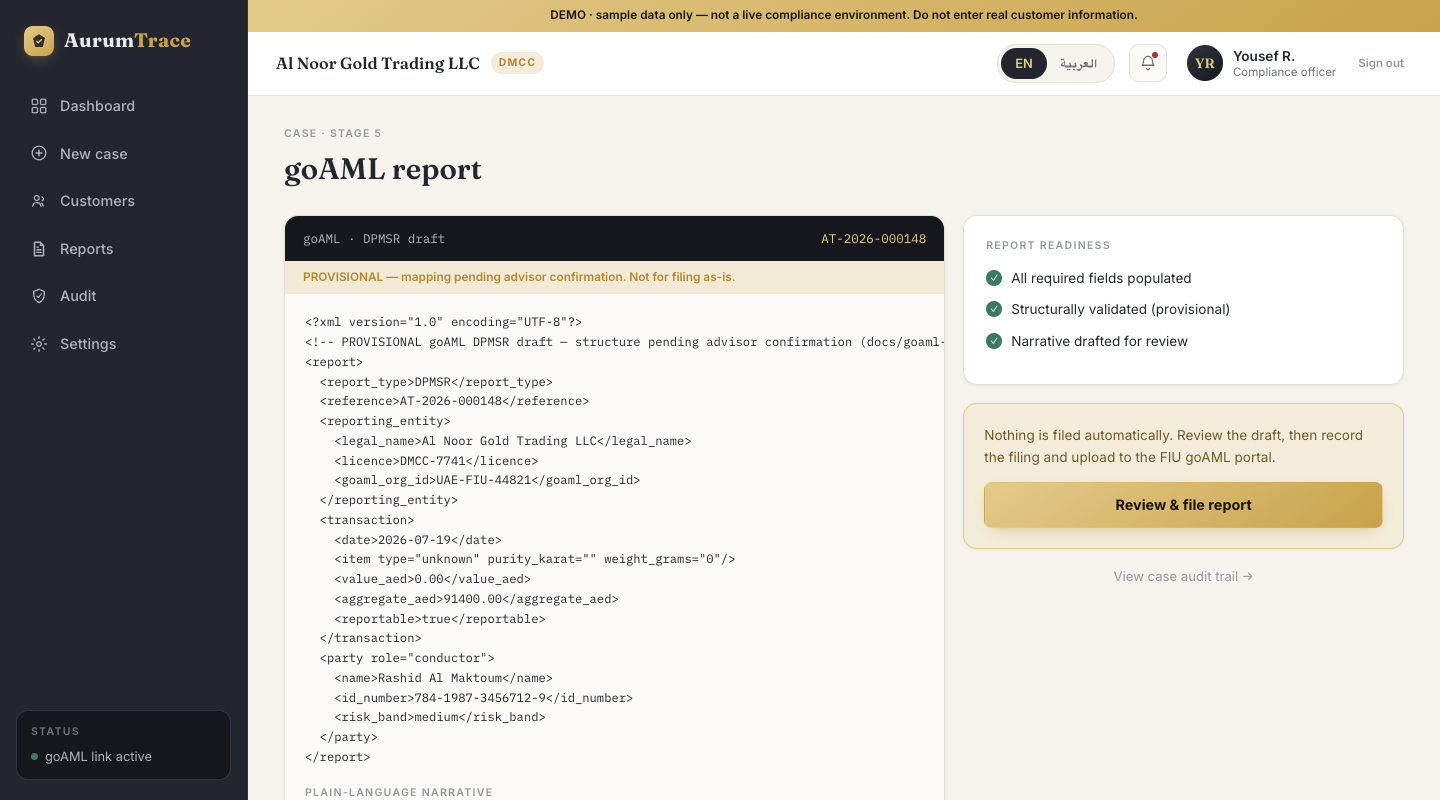
Task: Click the date 2026-07-19 XML line
Action: [x=418, y=540]
